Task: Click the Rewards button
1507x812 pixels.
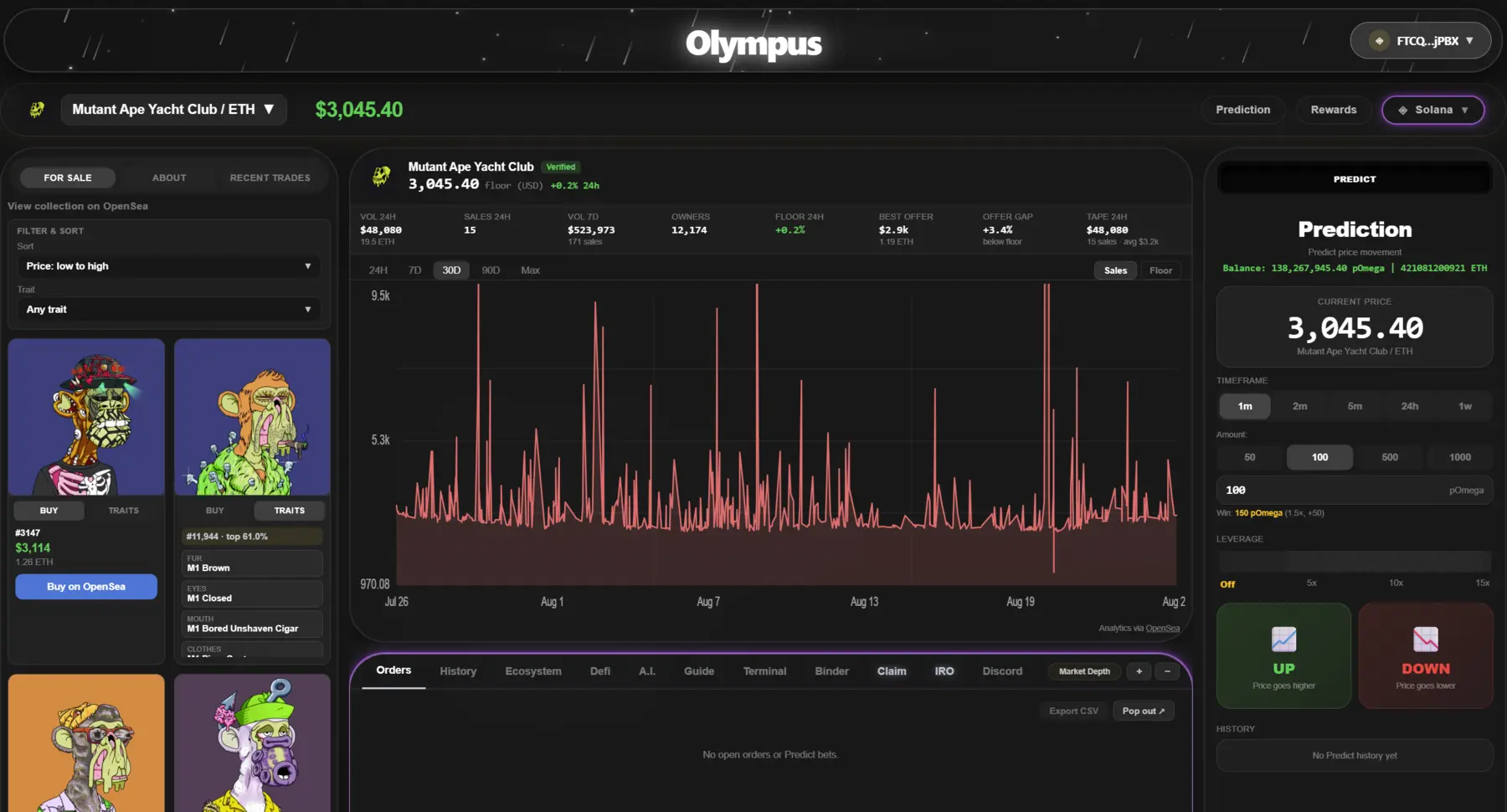Action: click(x=1334, y=110)
